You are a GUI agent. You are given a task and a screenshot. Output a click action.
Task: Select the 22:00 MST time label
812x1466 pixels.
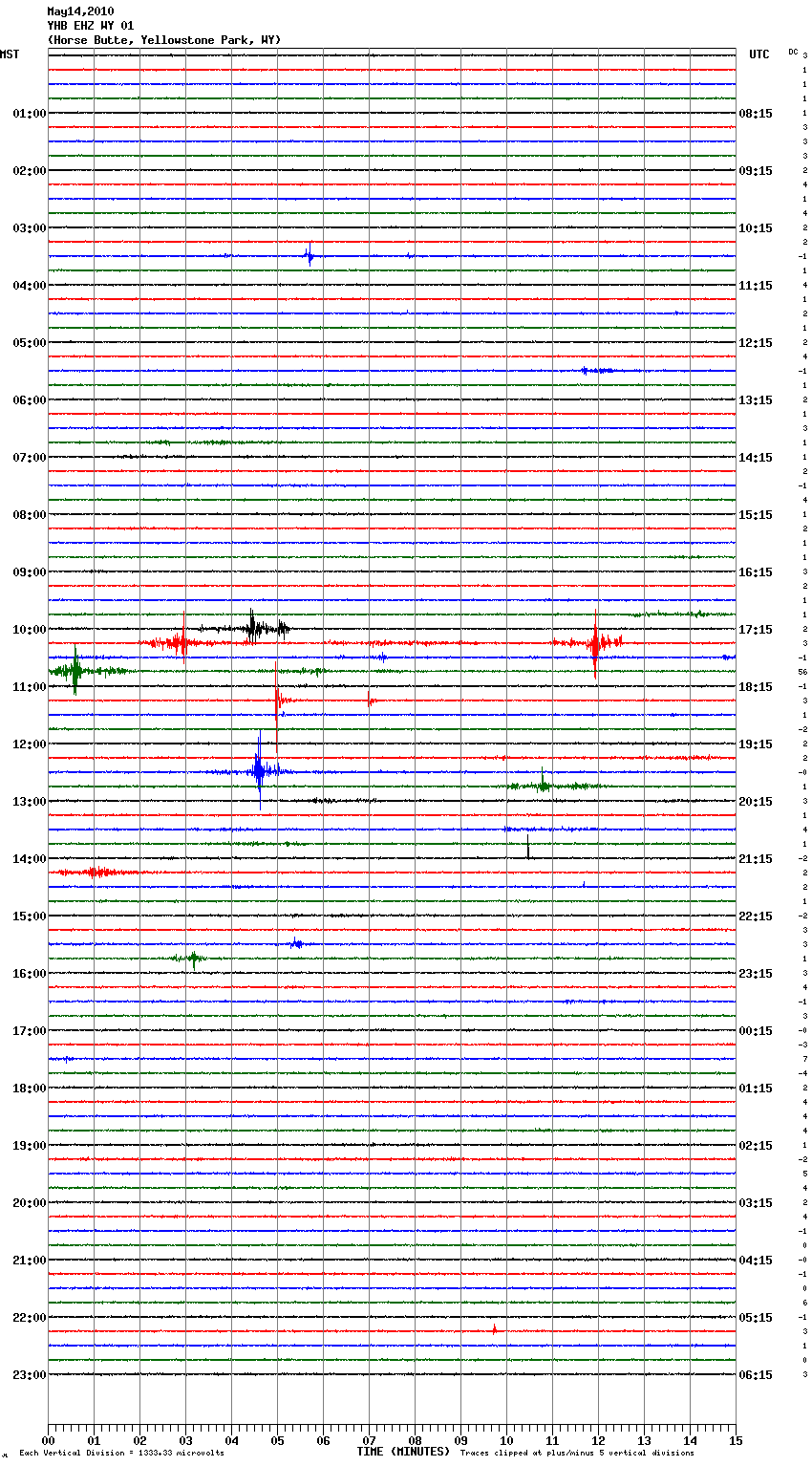(x=29, y=1318)
